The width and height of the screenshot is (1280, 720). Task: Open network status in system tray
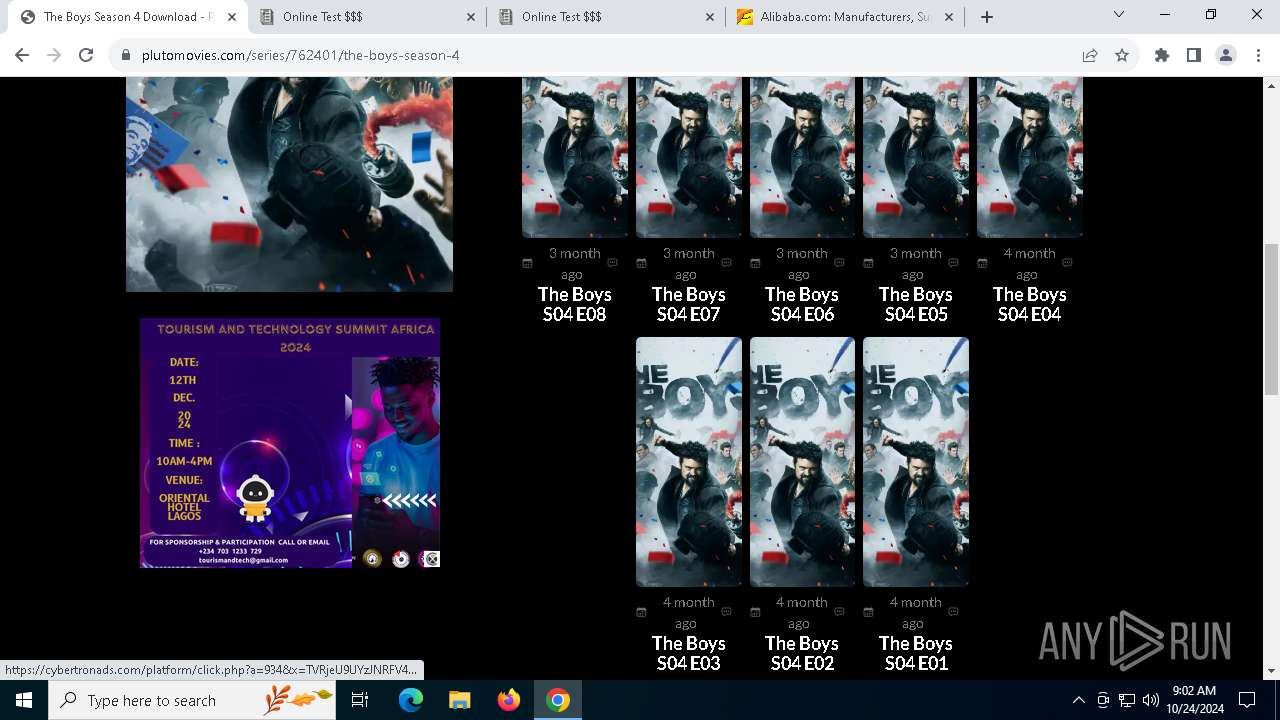[x=1127, y=700]
